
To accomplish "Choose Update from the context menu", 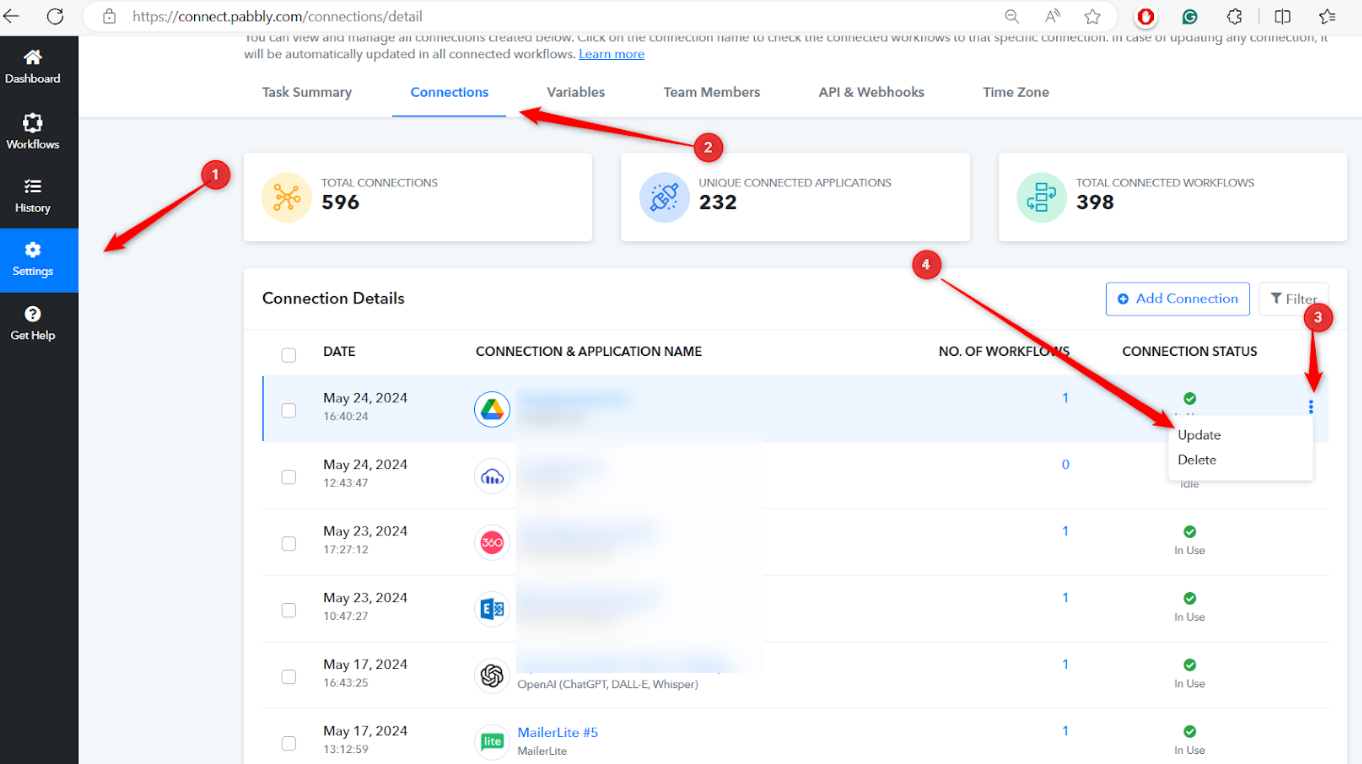I will tap(1199, 435).
